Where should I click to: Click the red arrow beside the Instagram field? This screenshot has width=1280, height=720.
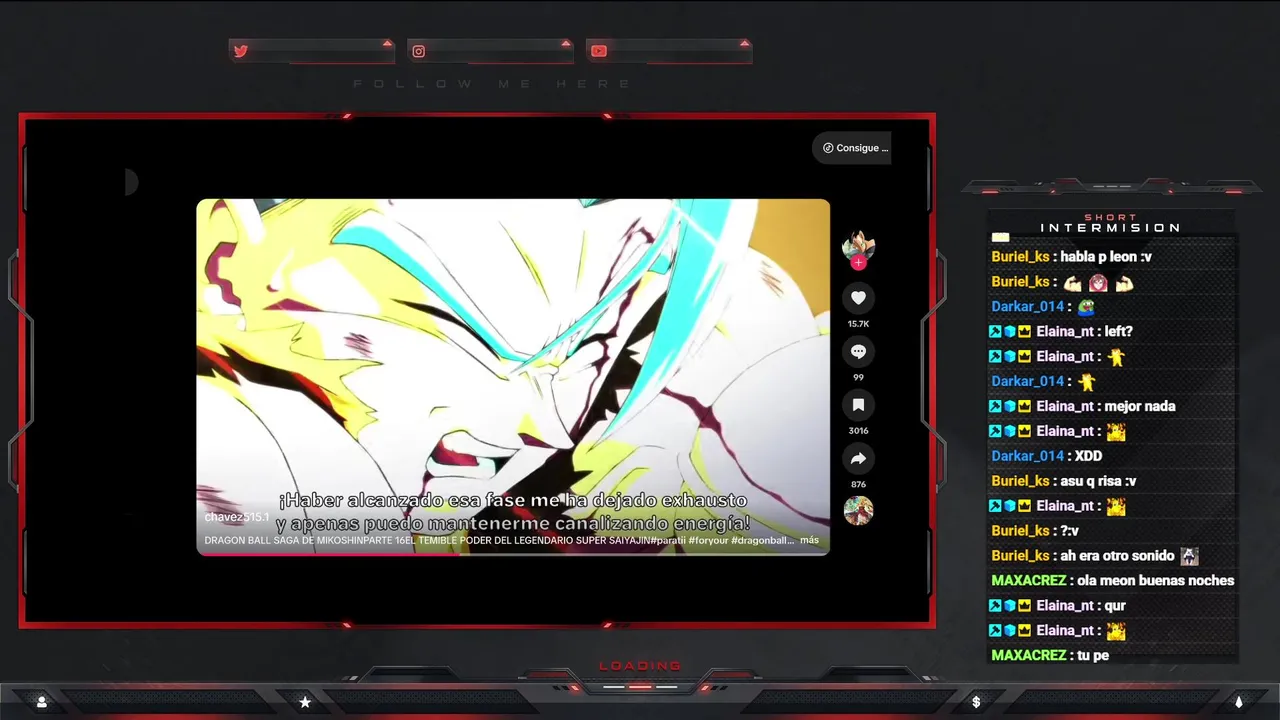566,43
